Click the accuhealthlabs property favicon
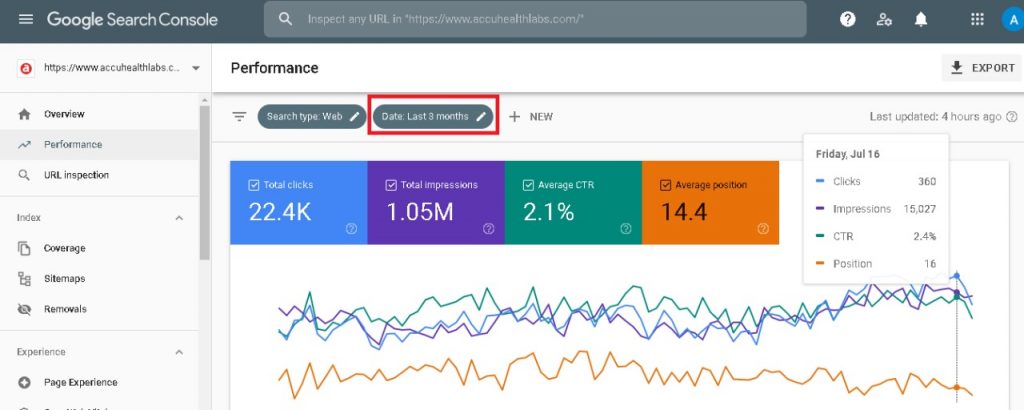 [x=26, y=67]
